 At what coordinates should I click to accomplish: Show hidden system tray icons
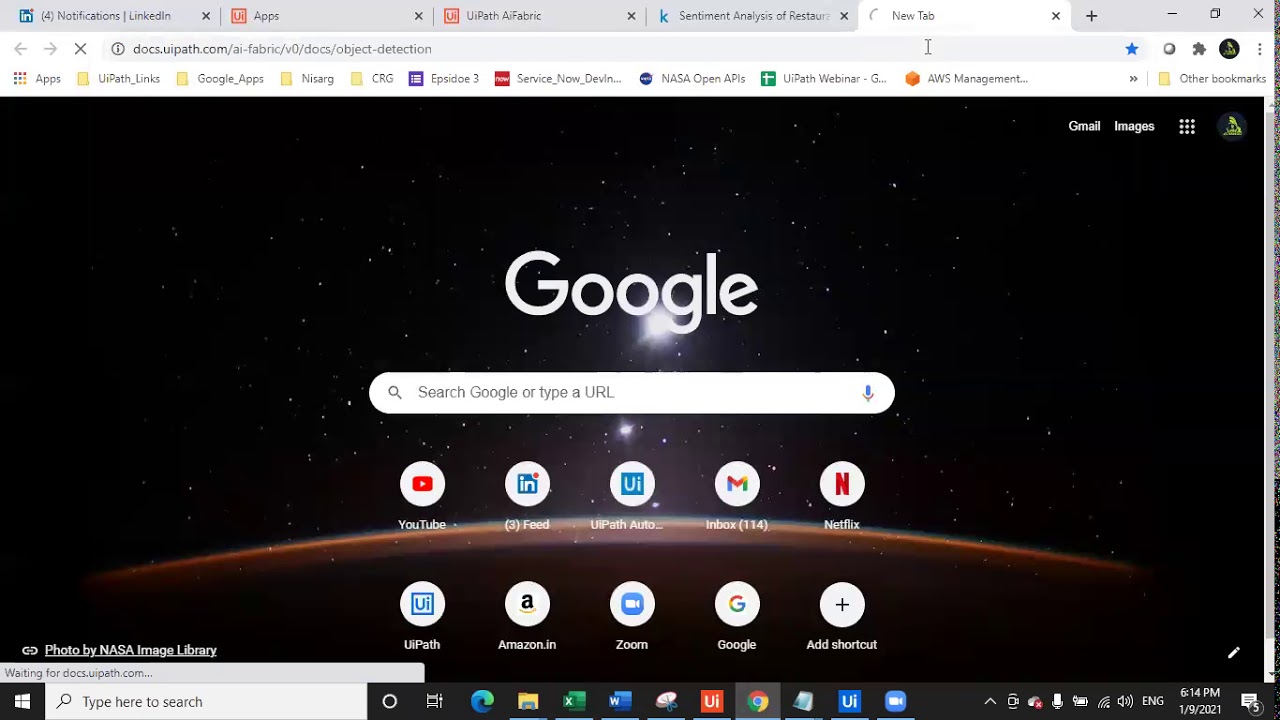click(x=990, y=701)
